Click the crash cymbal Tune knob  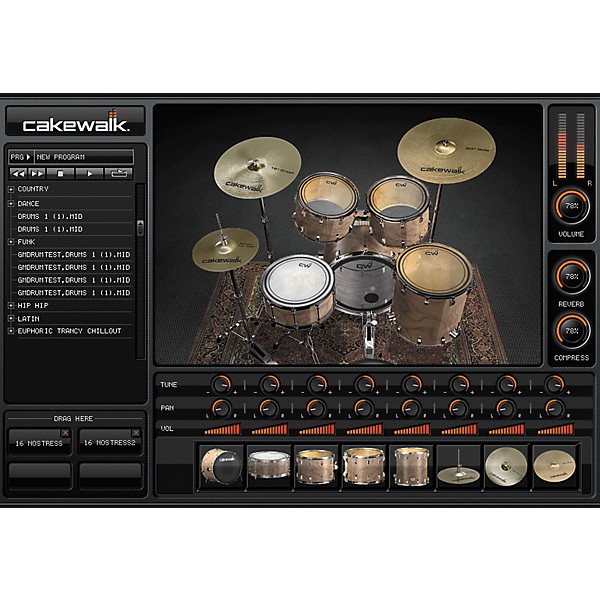507,385
